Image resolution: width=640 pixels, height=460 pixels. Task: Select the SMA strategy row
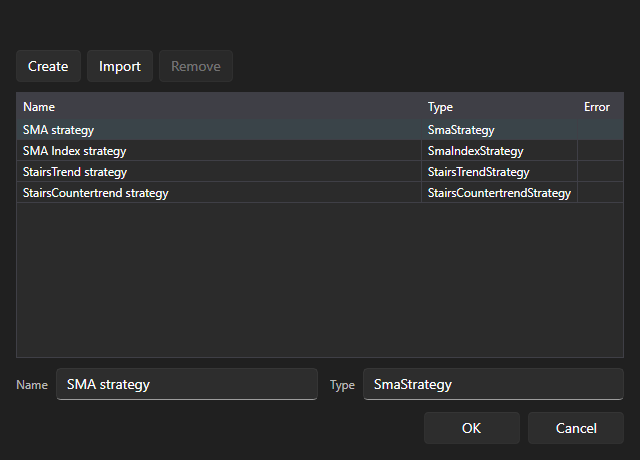(x=320, y=130)
